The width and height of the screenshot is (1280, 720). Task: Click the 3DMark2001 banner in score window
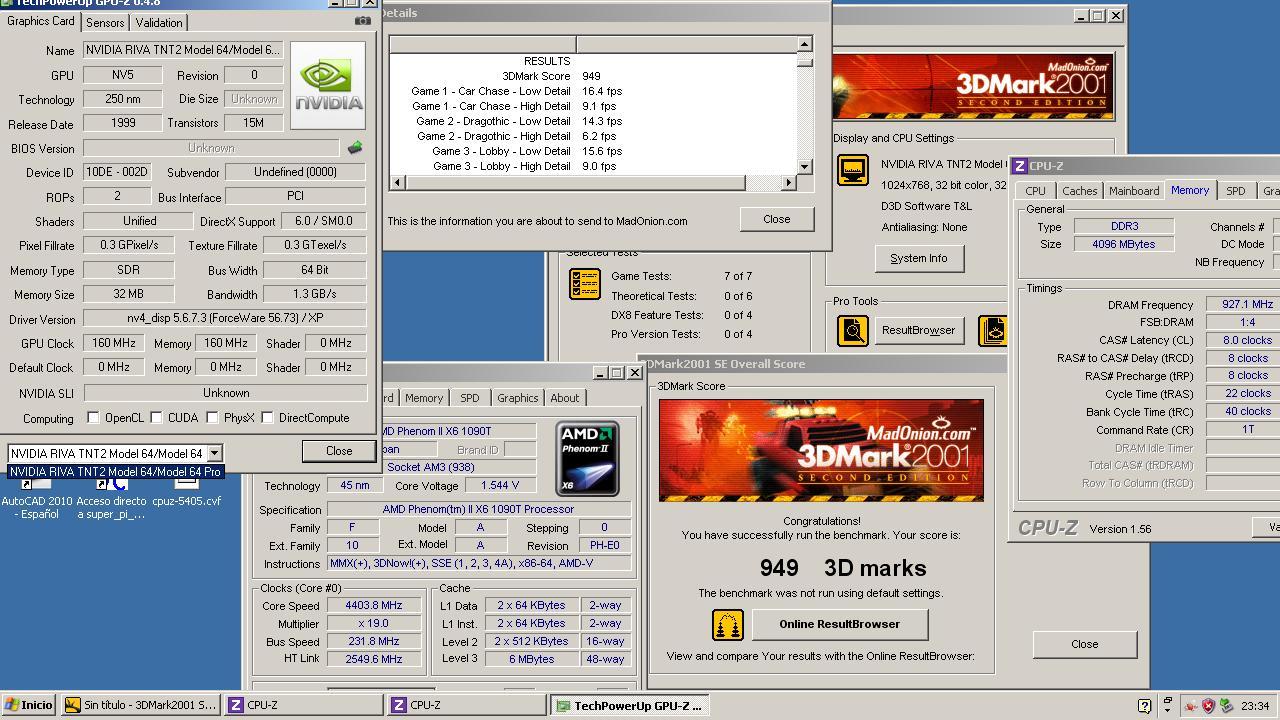tap(821, 450)
